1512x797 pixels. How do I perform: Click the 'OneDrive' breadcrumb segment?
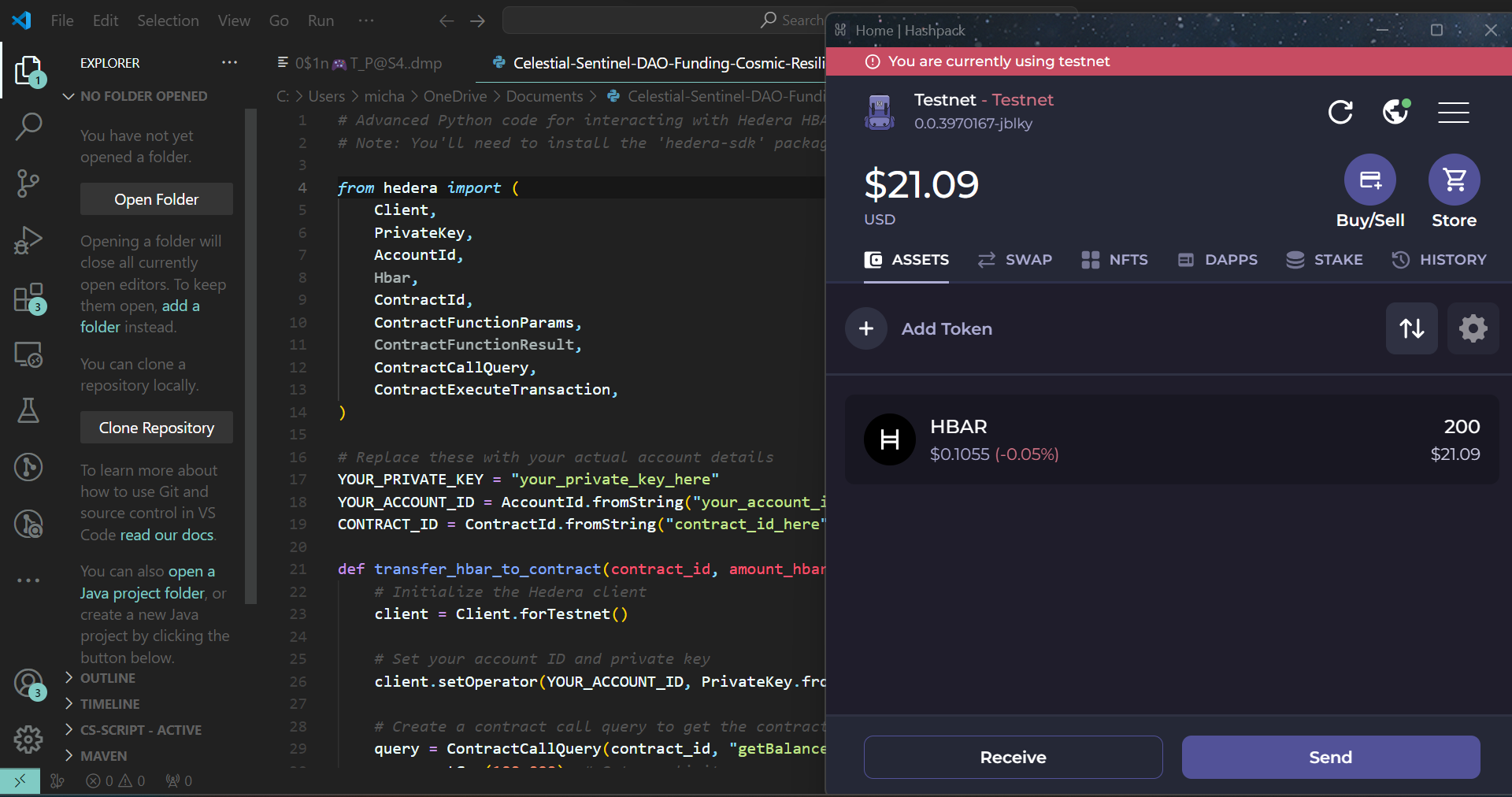pyautogui.click(x=455, y=96)
